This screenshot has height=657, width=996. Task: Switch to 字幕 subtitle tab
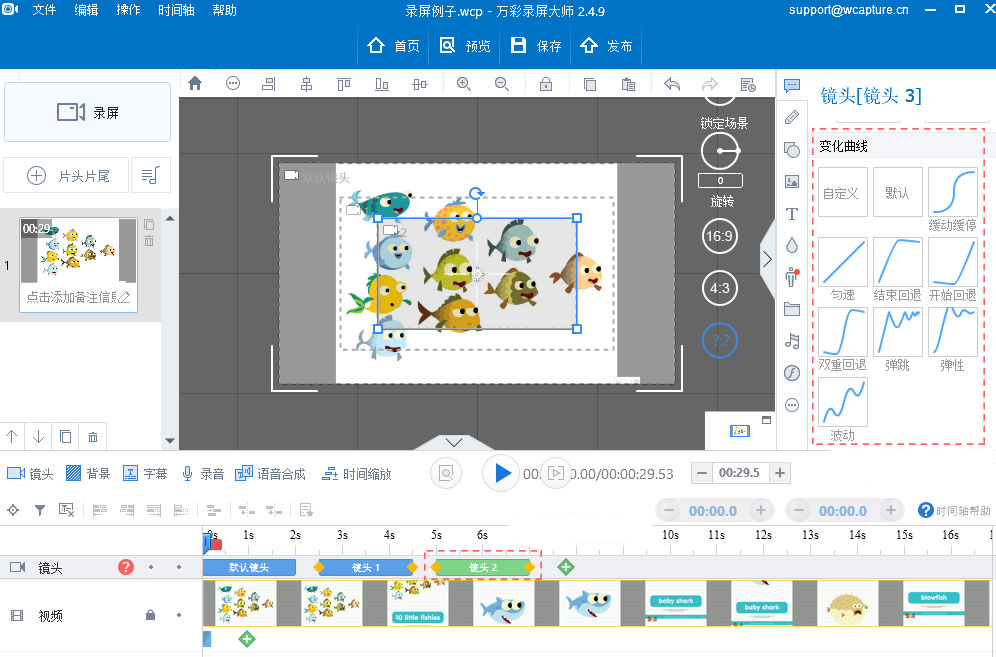click(x=145, y=474)
